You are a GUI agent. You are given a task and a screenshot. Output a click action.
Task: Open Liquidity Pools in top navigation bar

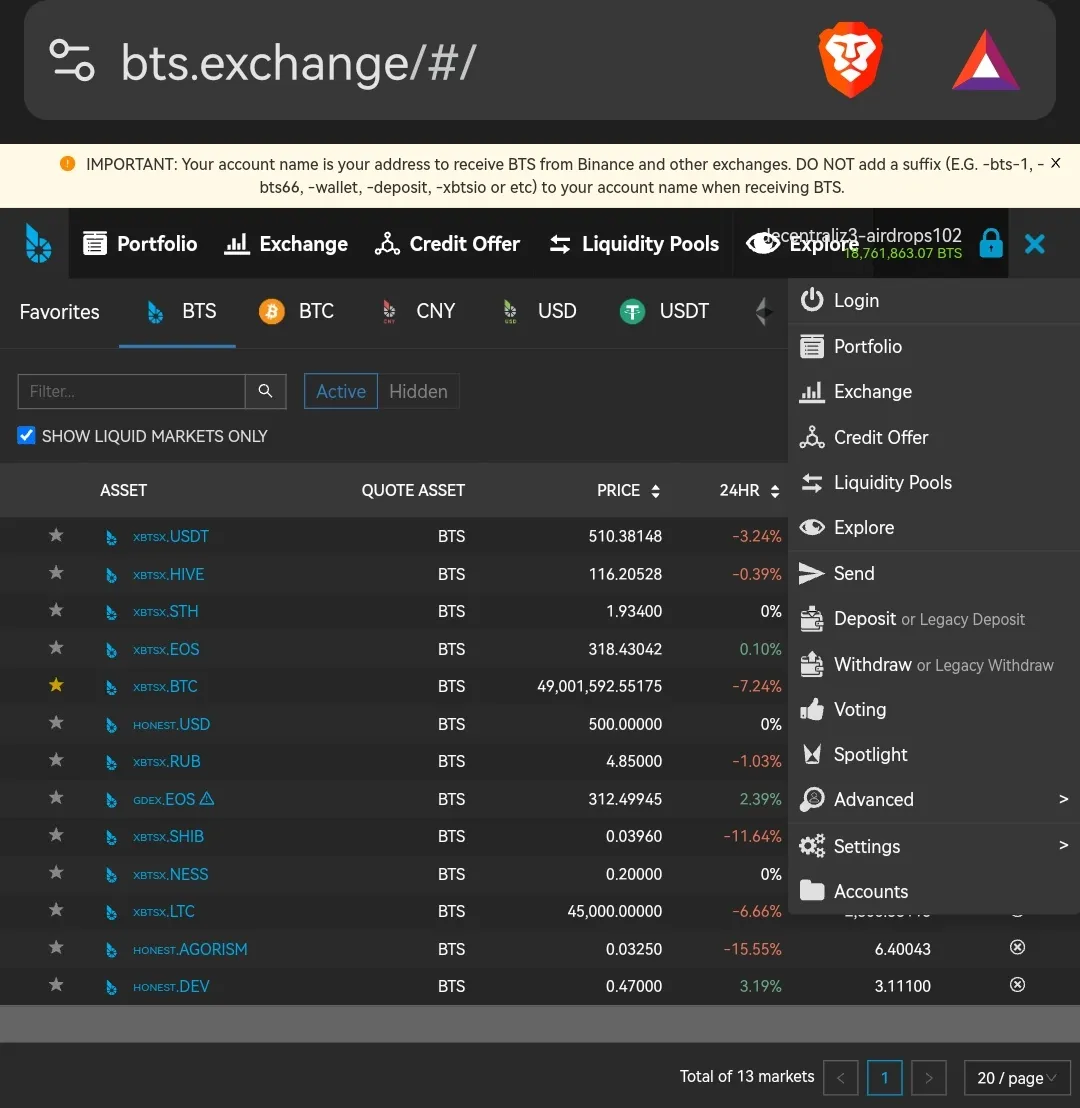pyautogui.click(x=634, y=244)
